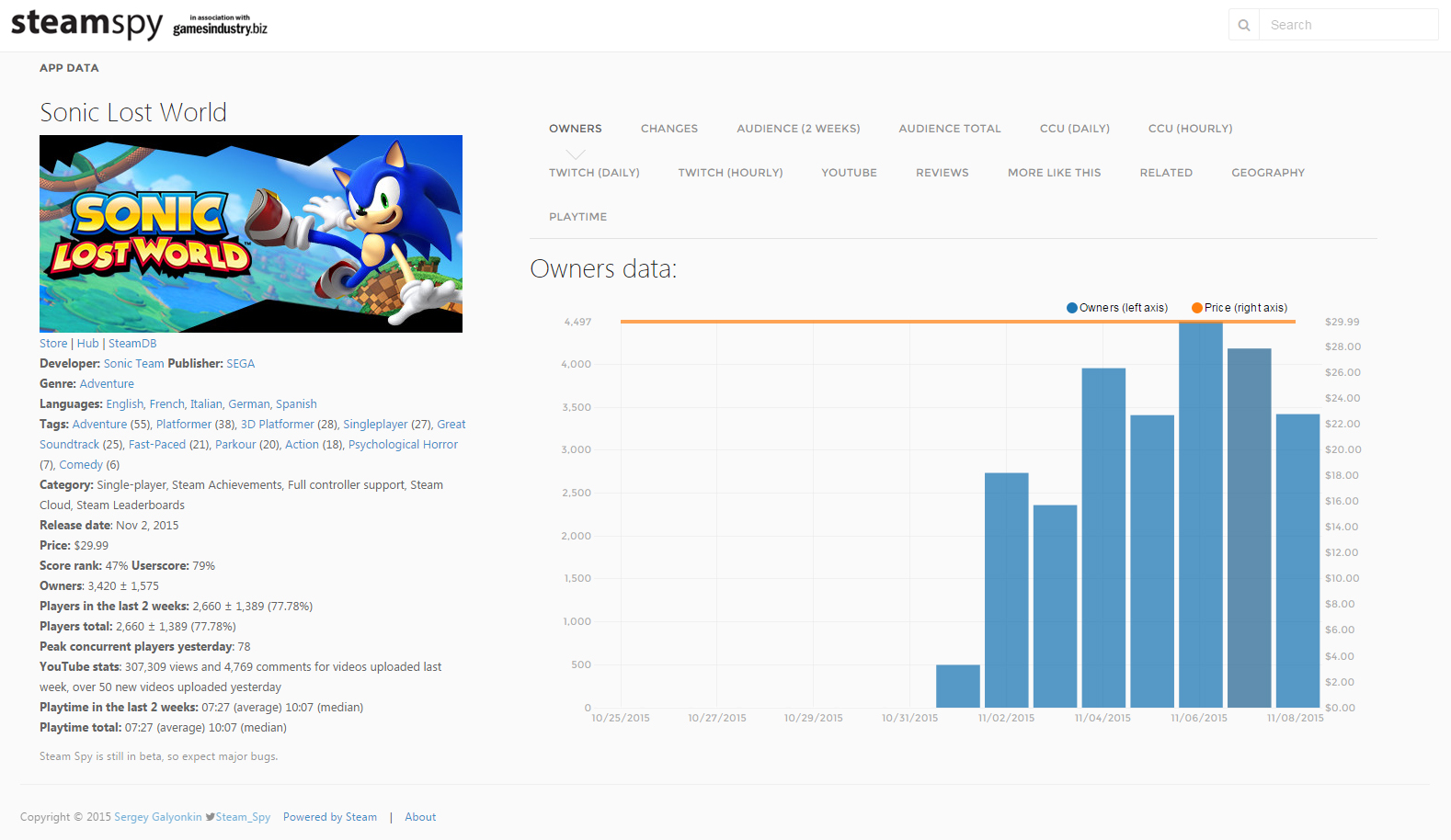
Task: Select the CCU (Hourly) tab
Action: click(1190, 129)
